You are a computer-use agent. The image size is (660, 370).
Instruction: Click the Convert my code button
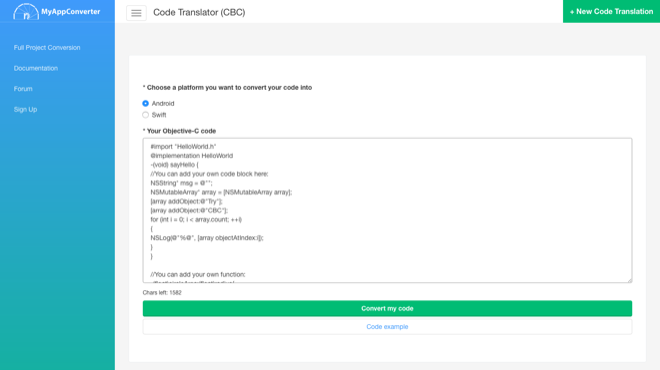point(387,309)
